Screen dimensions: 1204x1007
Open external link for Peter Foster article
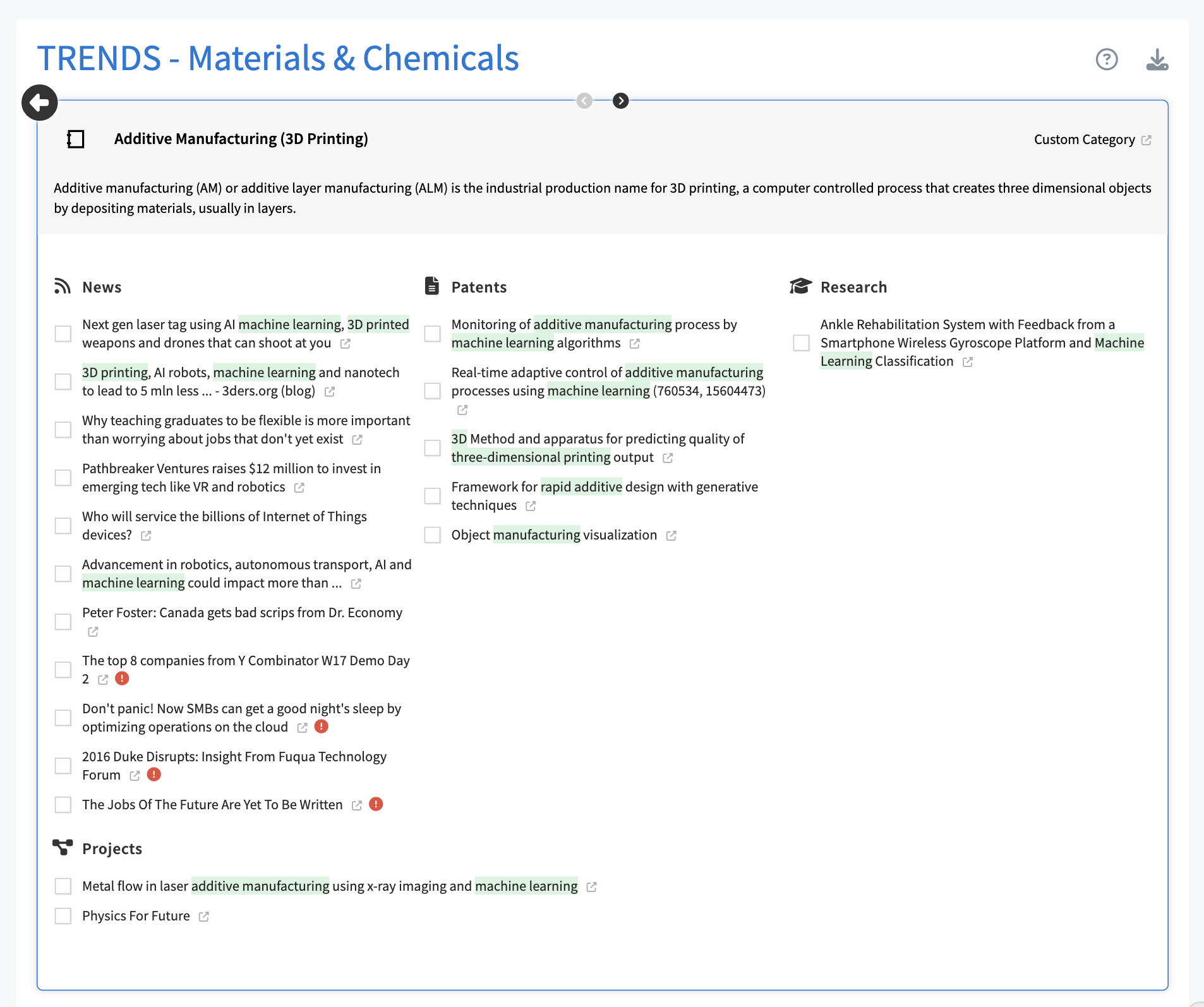(x=93, y=632)
